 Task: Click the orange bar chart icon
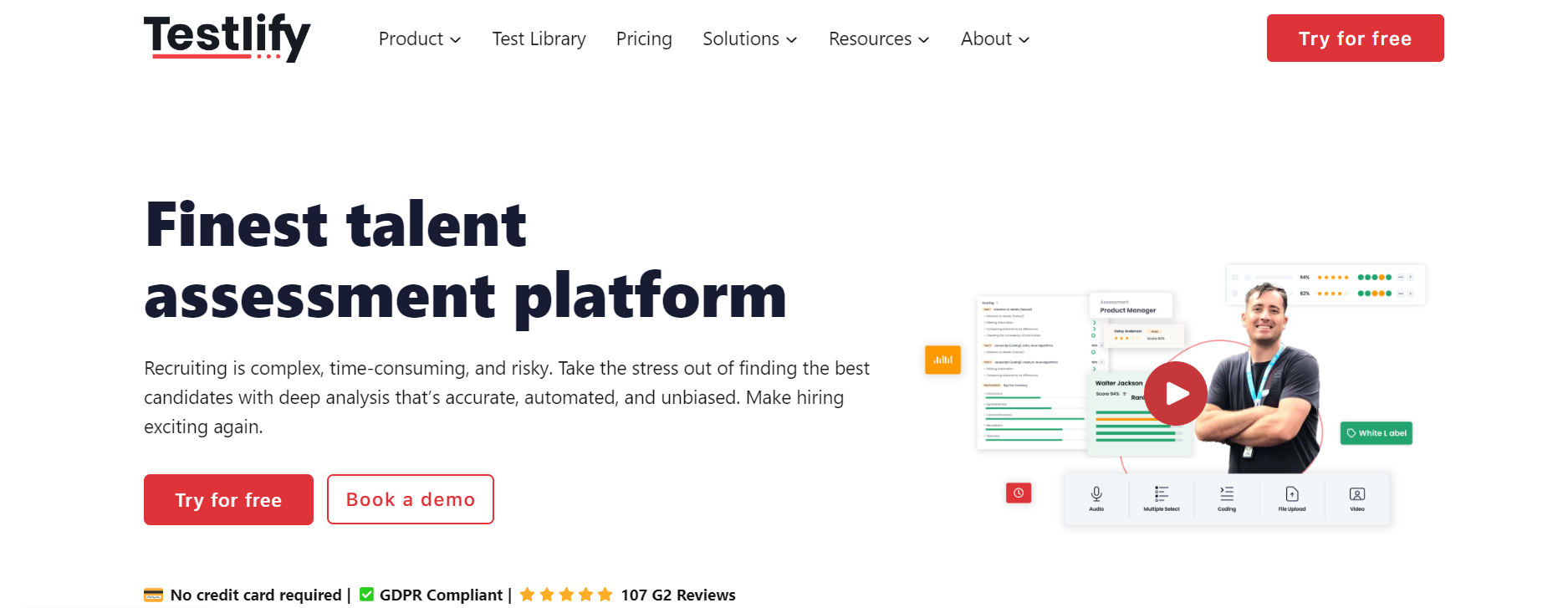point(942,360)
